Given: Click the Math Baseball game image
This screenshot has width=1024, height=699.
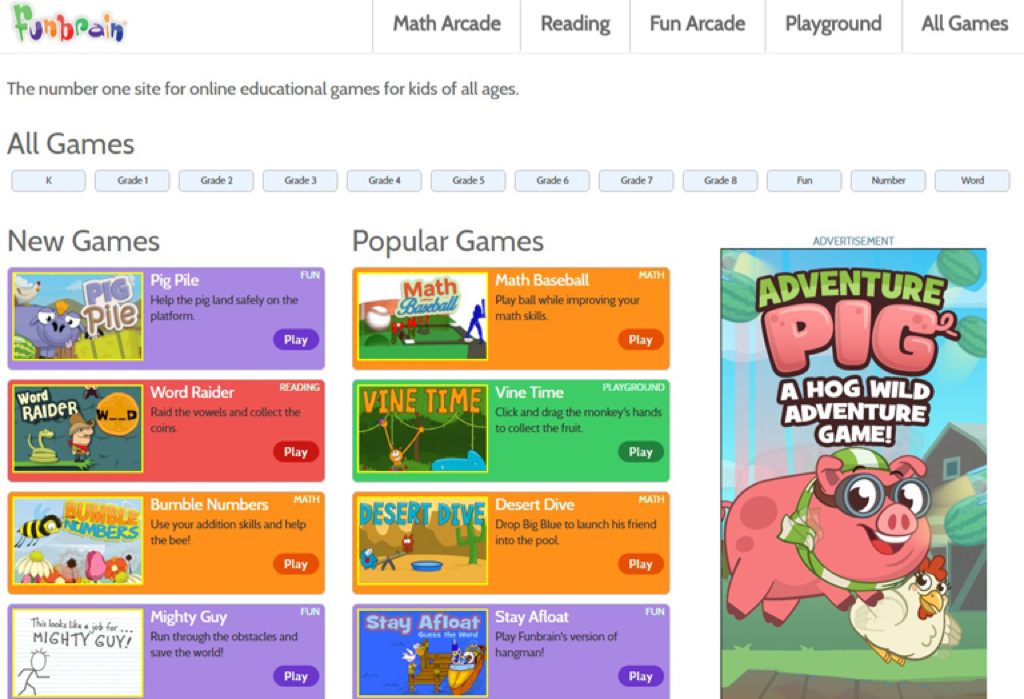Looking at the screenshot, I should (x=423, y=316).
